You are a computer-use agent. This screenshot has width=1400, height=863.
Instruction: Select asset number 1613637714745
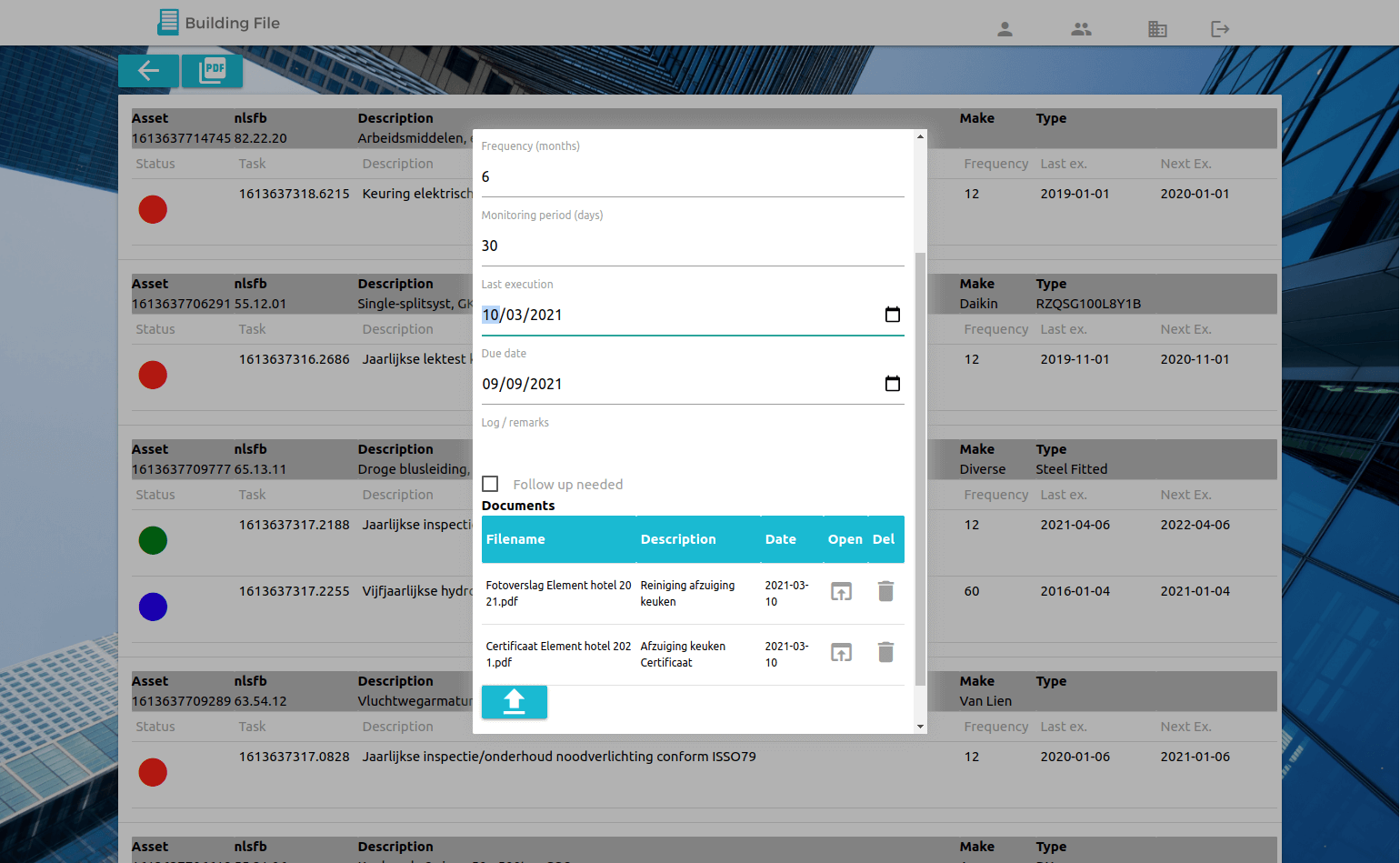[x=182, y=138]
